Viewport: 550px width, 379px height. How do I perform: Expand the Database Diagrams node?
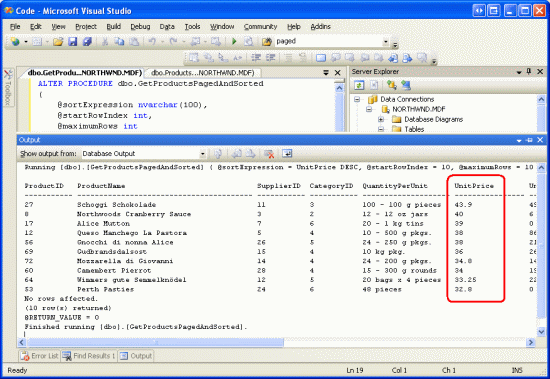pyautogui.click(x=381, y=119)
